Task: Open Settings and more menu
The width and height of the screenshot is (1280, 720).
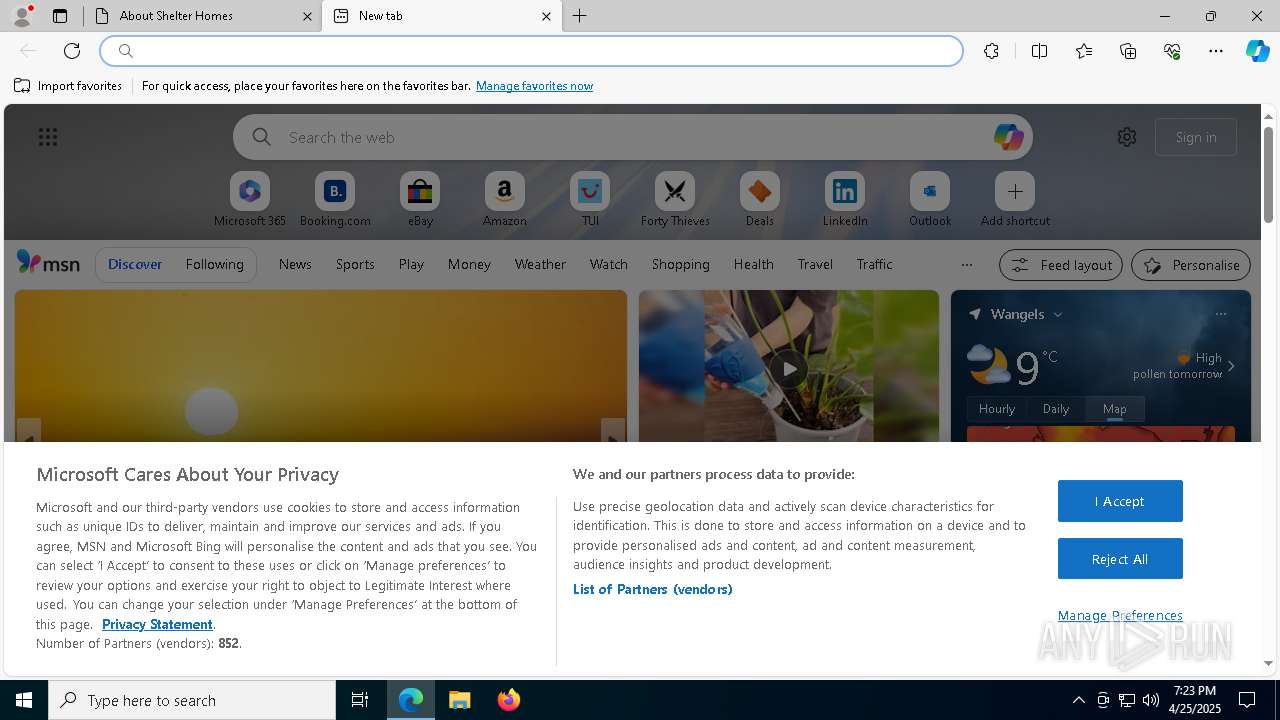Action: pos(1216,51)
